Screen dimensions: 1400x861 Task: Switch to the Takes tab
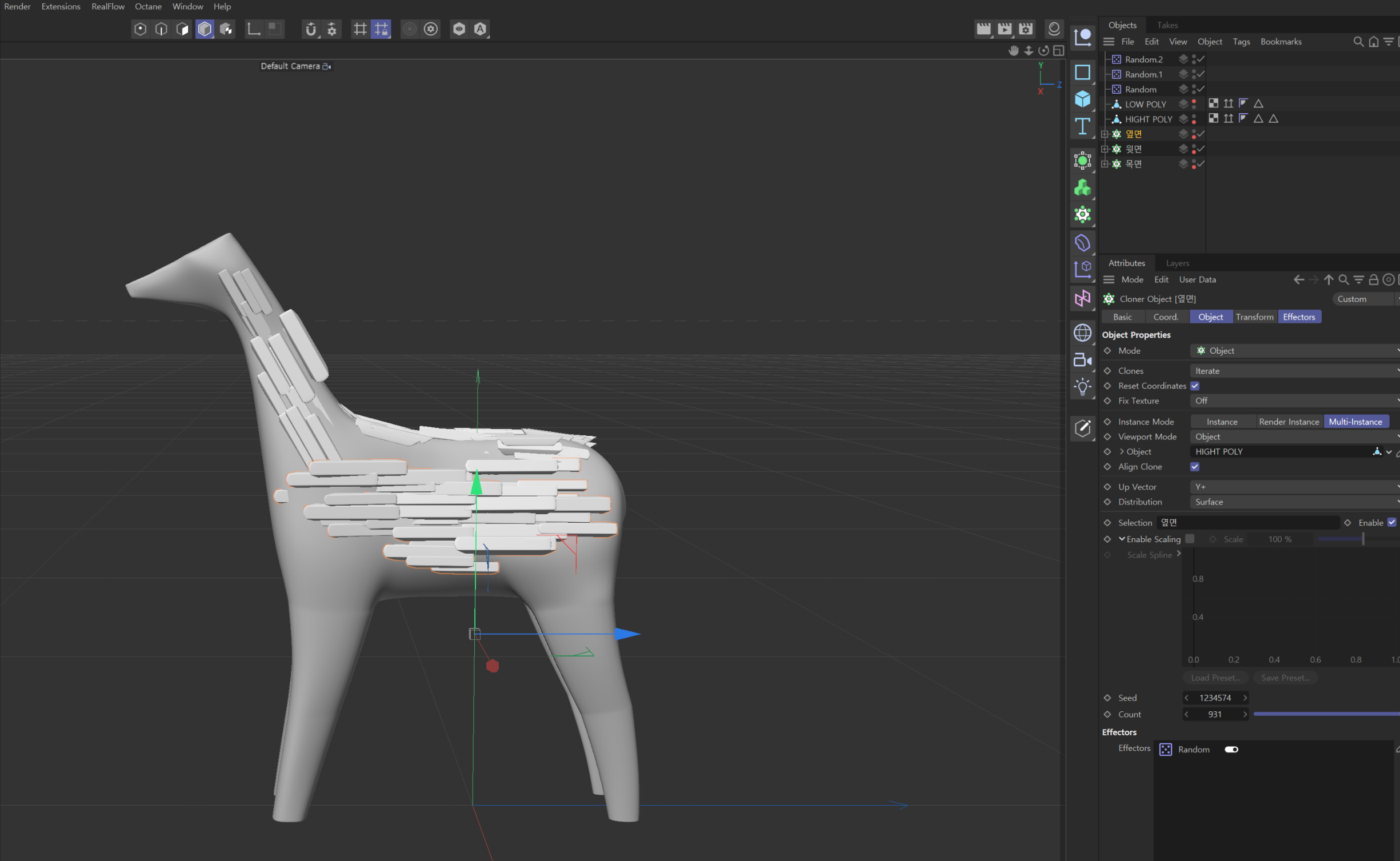1167,25
